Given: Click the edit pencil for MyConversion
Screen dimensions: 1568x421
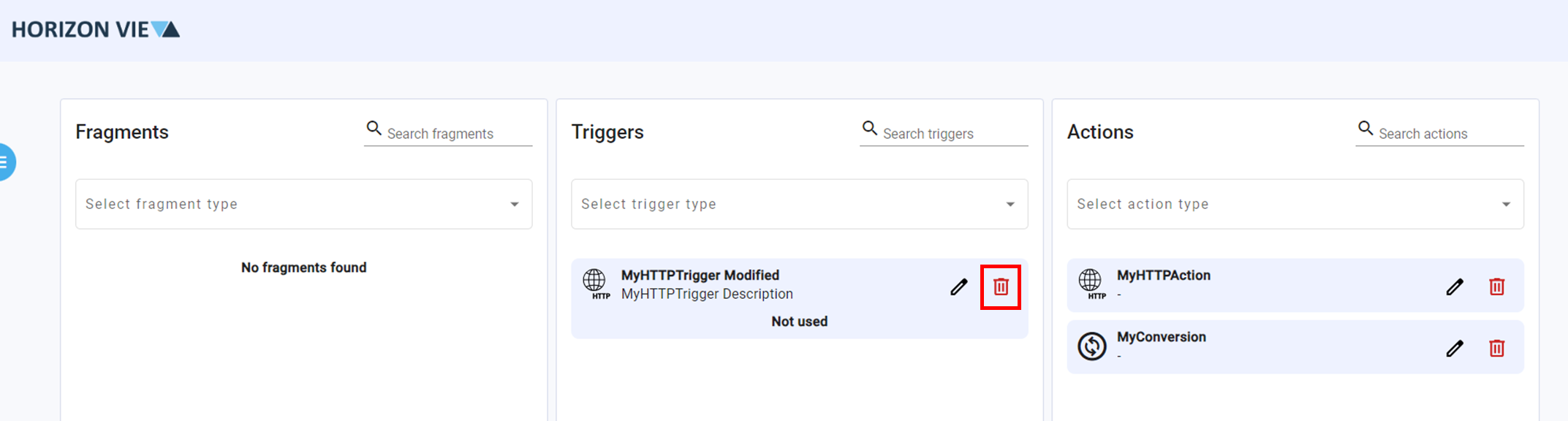Looking at the screenshot, I should [1455, 348].
